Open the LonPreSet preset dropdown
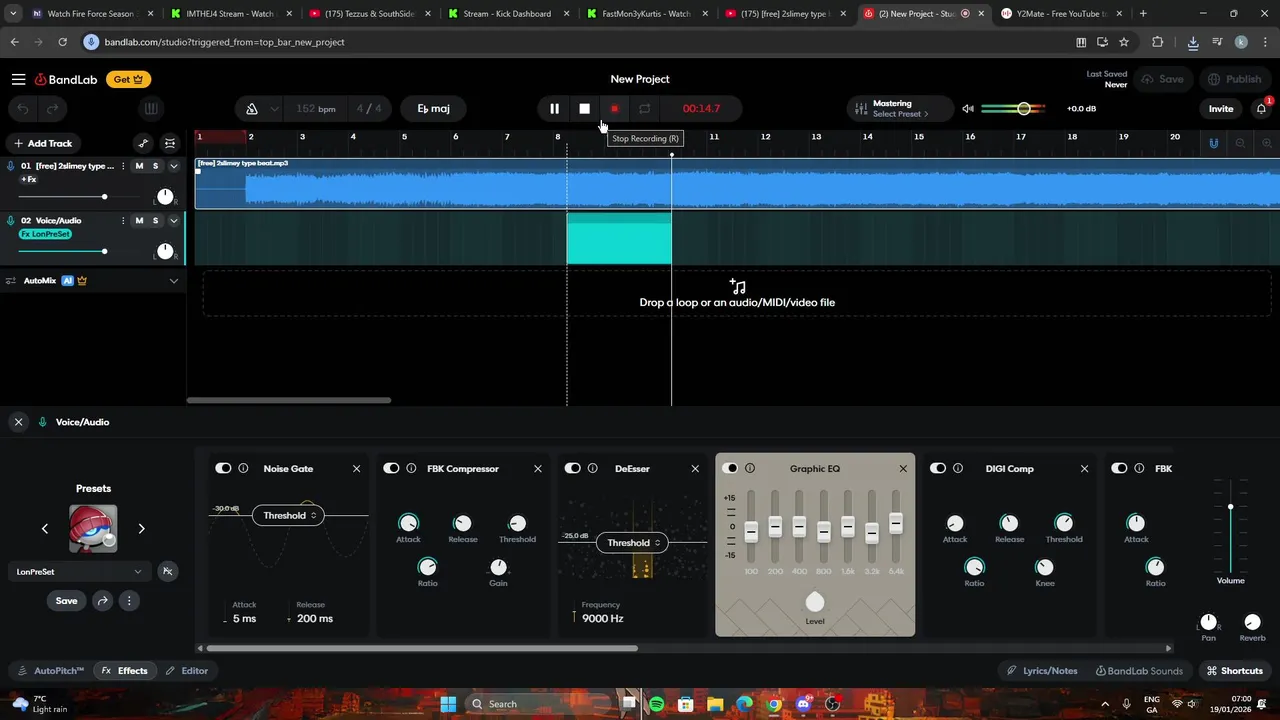1280x720 pixels. click(80, 572)
